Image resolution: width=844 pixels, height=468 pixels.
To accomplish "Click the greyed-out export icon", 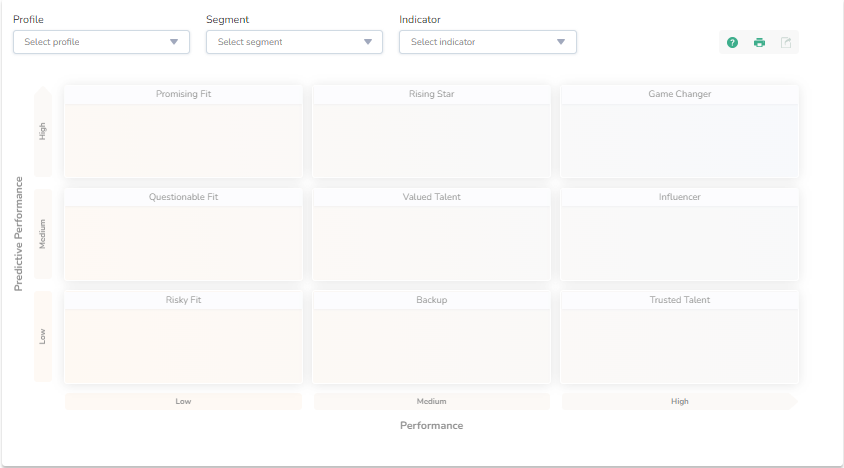I will pos(786,42).
